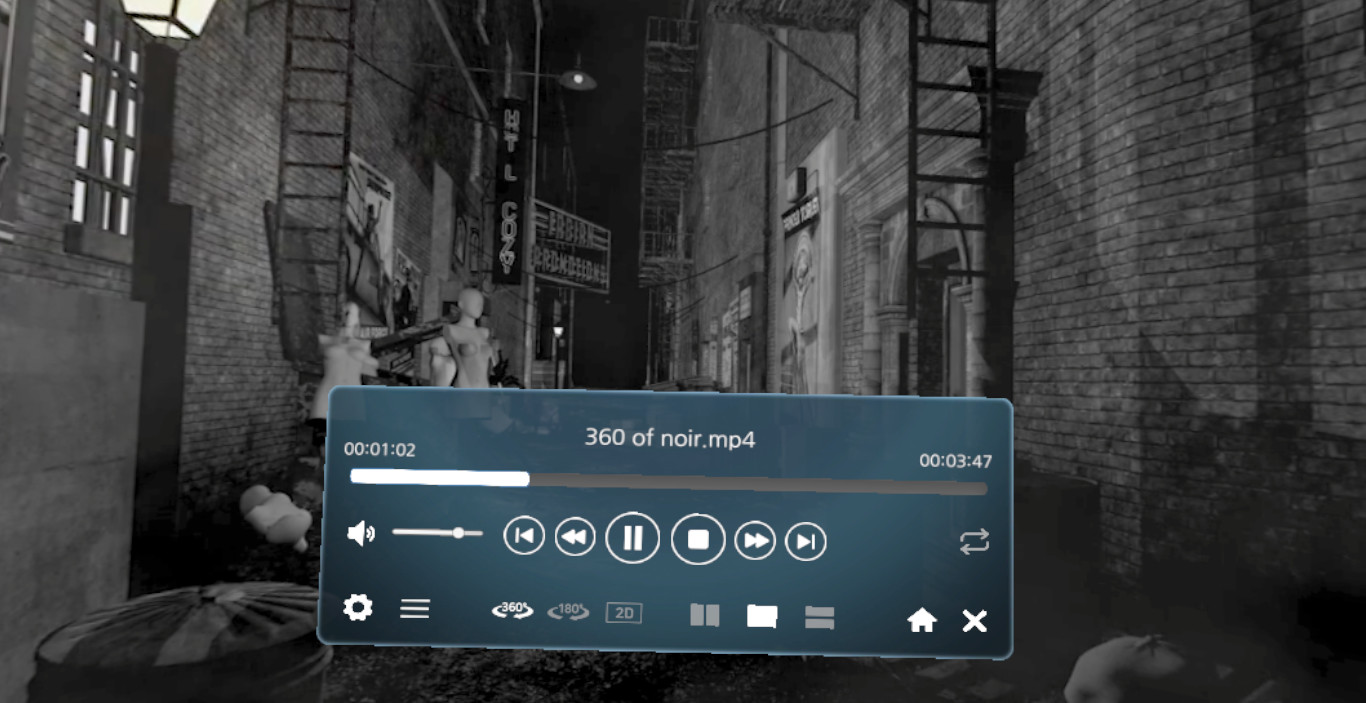Open the file browser folder
This screenshot has width=1366, height=703.
click(761, 617)
